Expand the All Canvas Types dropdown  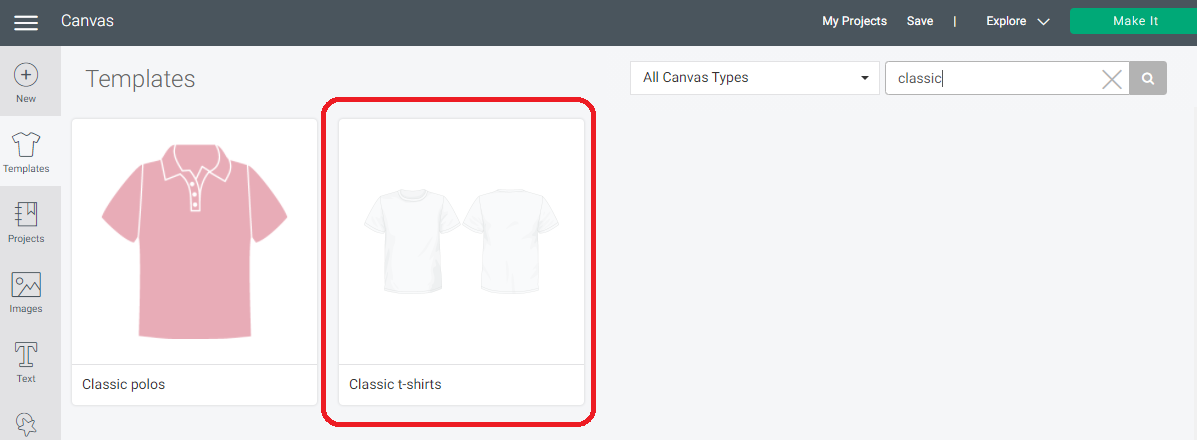pos(754,78)
